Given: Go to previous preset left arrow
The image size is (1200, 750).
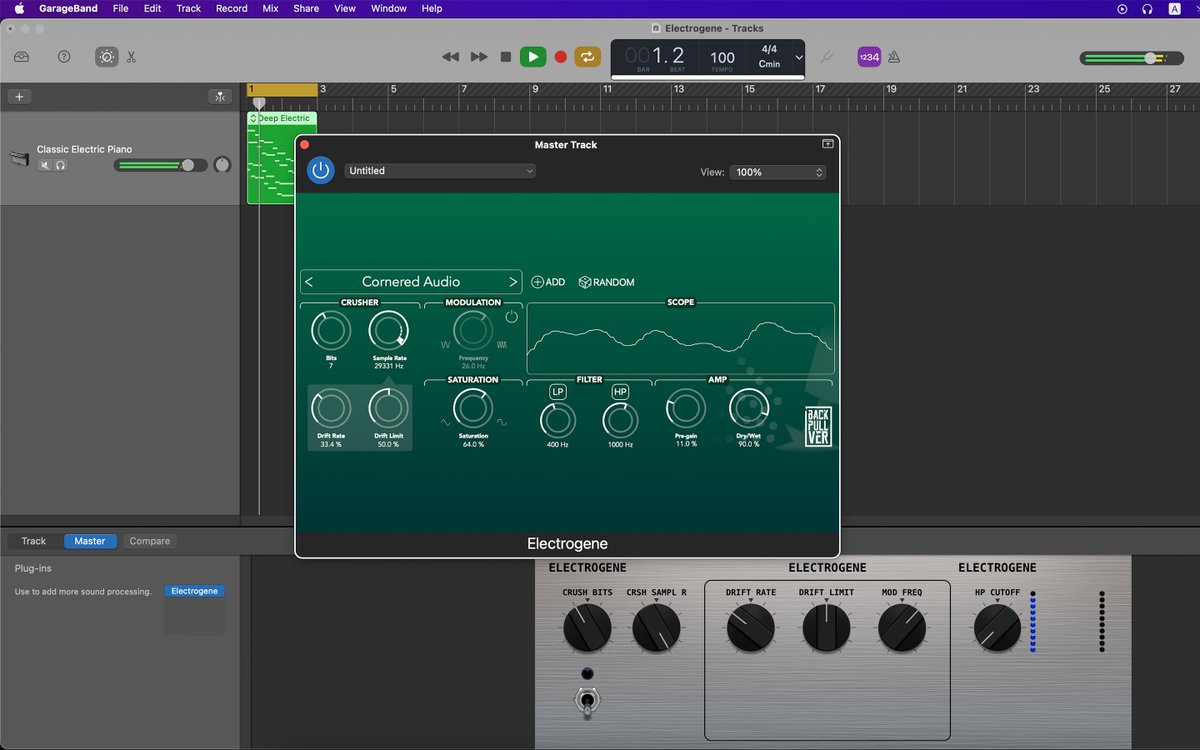Looking at the screenshot, I should click(309, 282).
